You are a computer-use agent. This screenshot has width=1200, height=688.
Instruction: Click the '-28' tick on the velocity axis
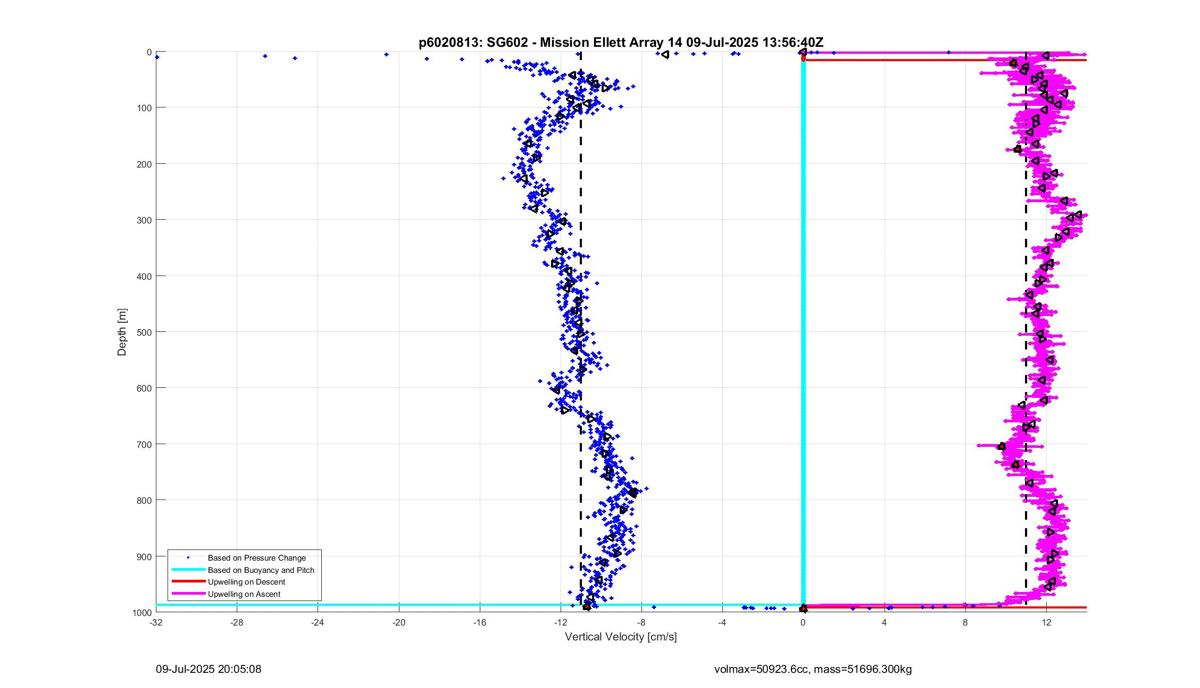(237, 623)
